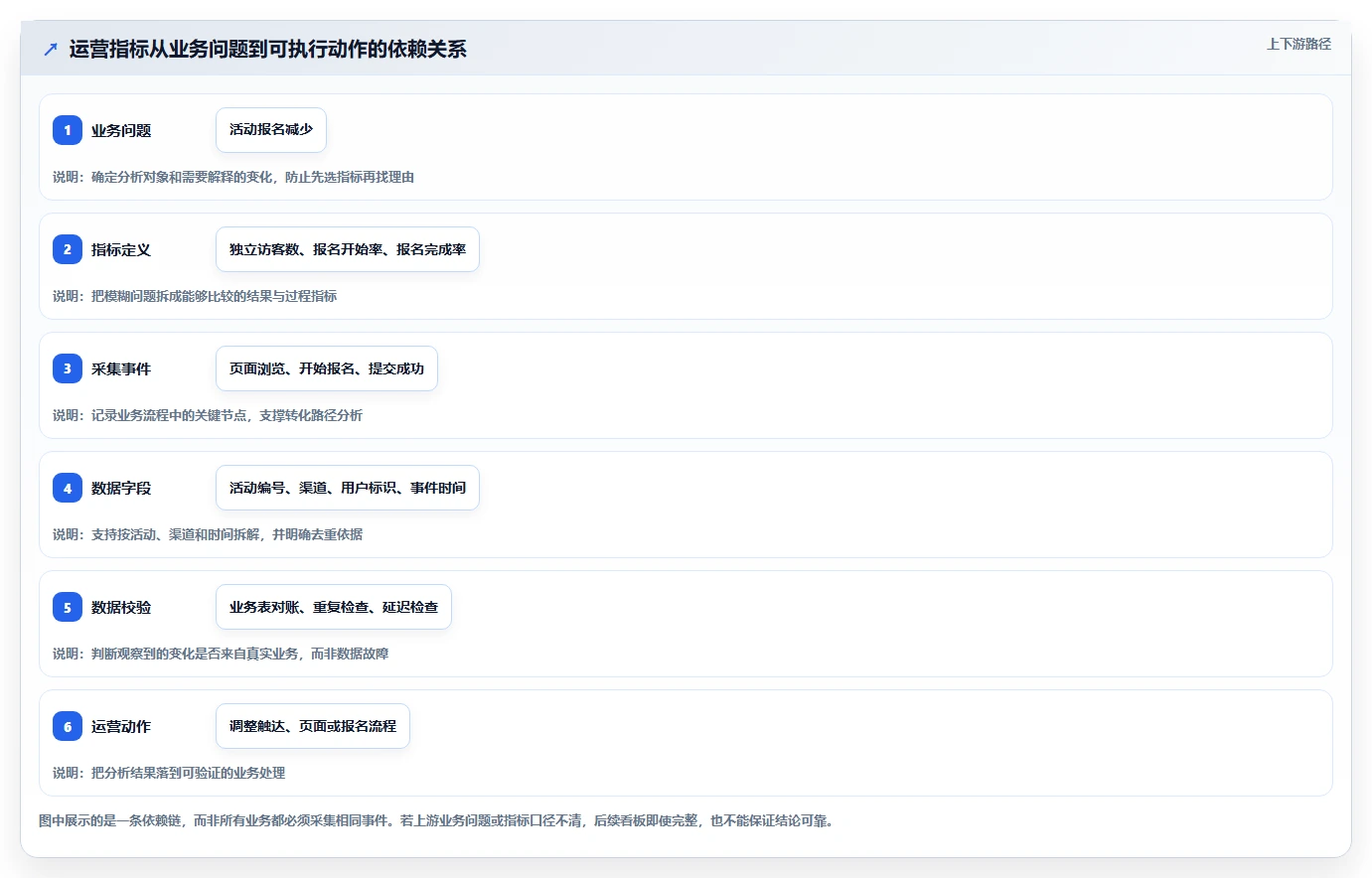Click step number 5 badge
This screenshot has width=1372, height=878.
(68, 607)
